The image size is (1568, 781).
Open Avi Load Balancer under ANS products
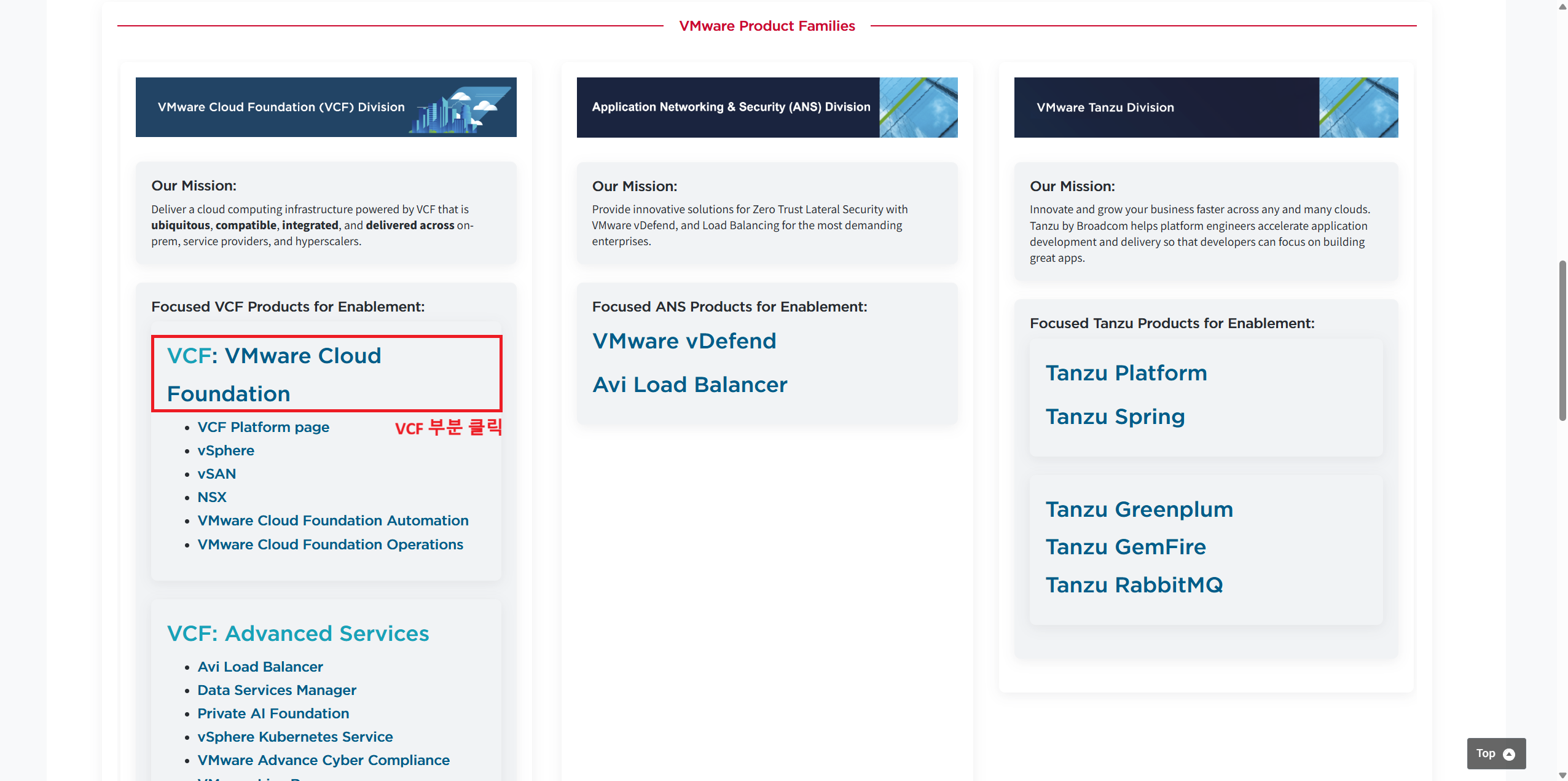[689, 385]
